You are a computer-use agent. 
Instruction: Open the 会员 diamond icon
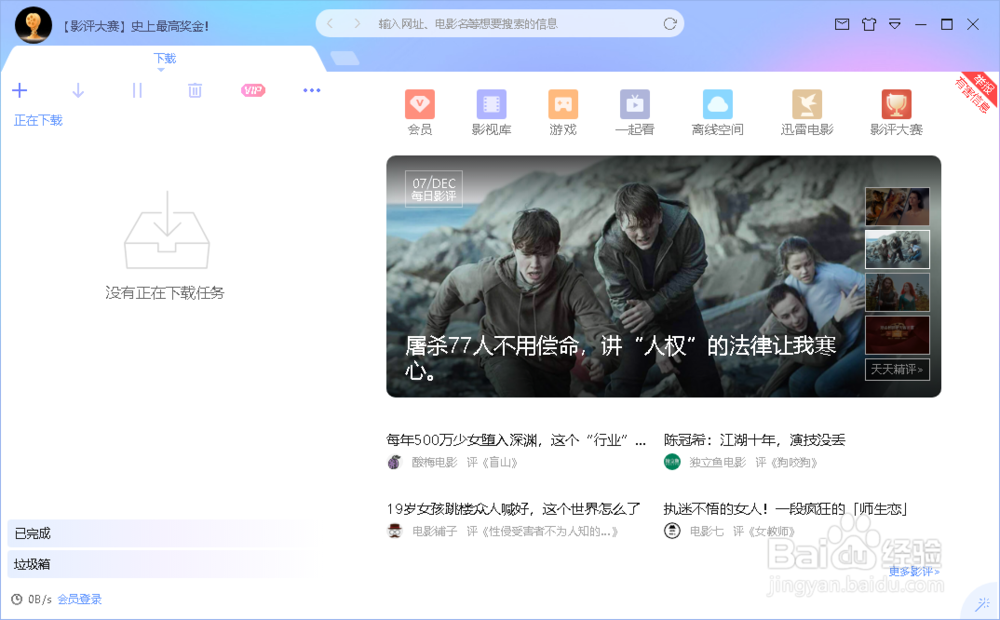(x=420, y=104)
